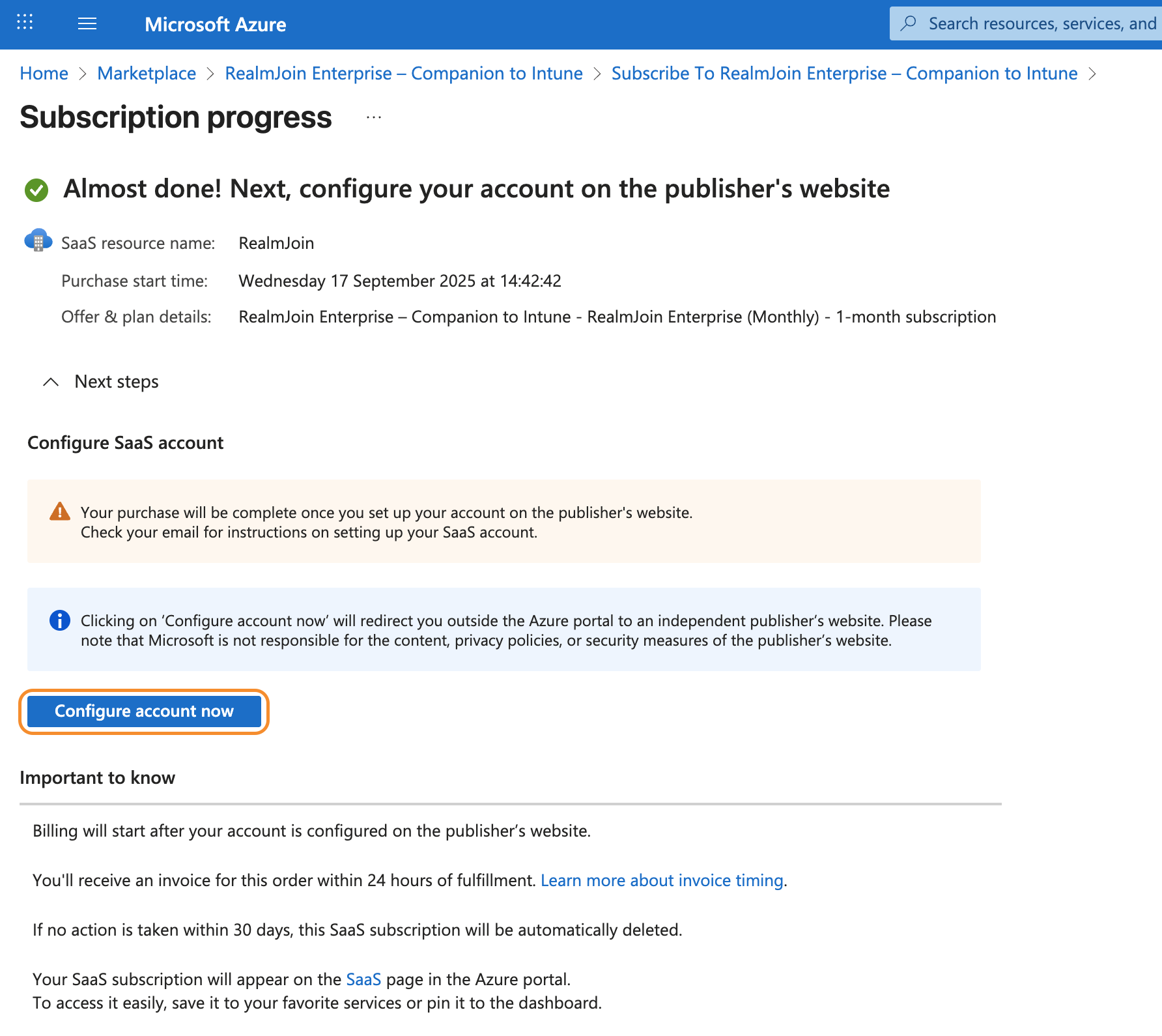1162x1036 pixels.
Task: Click the Next steps heading text
Action: pyautogui.click(x=117, y=382)
